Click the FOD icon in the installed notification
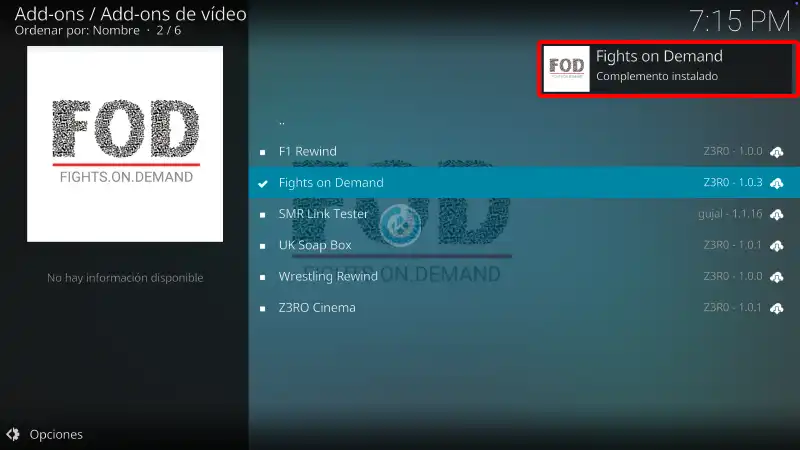 tap(566, 69)
